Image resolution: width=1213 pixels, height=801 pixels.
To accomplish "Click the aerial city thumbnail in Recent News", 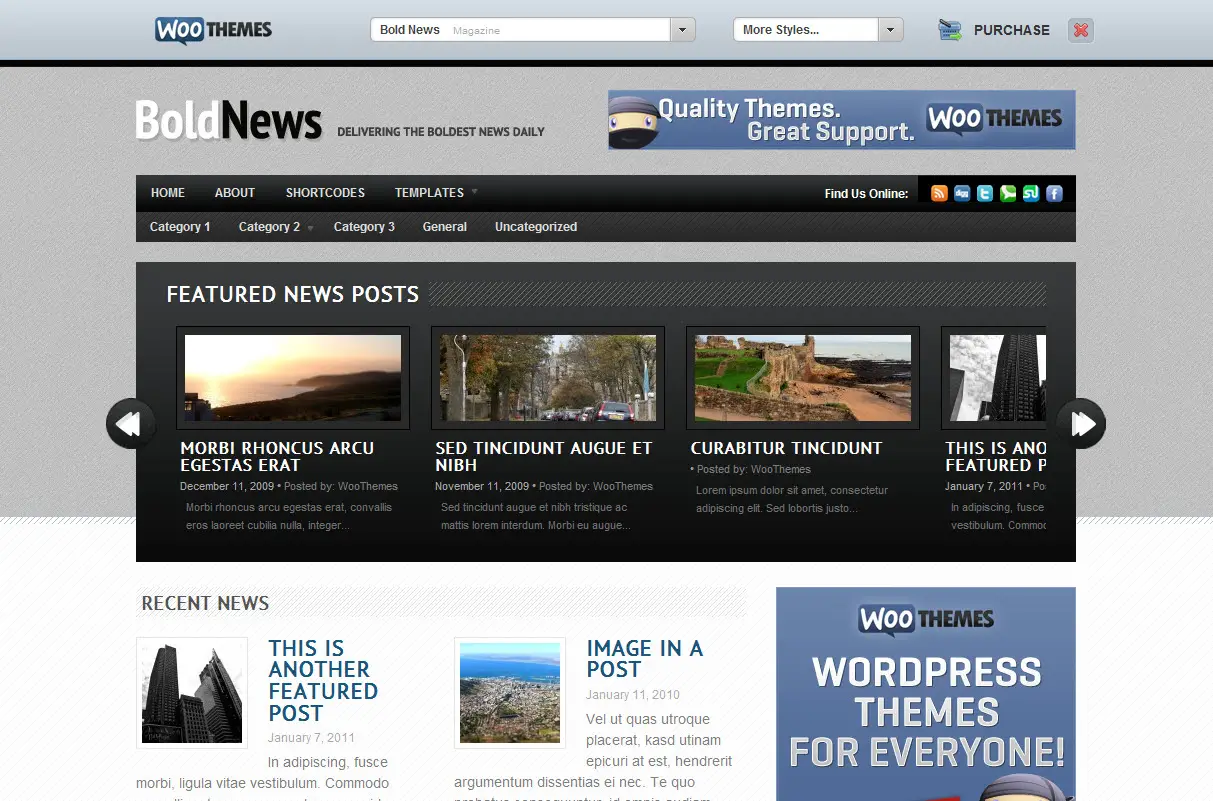I will coord(510,693).
